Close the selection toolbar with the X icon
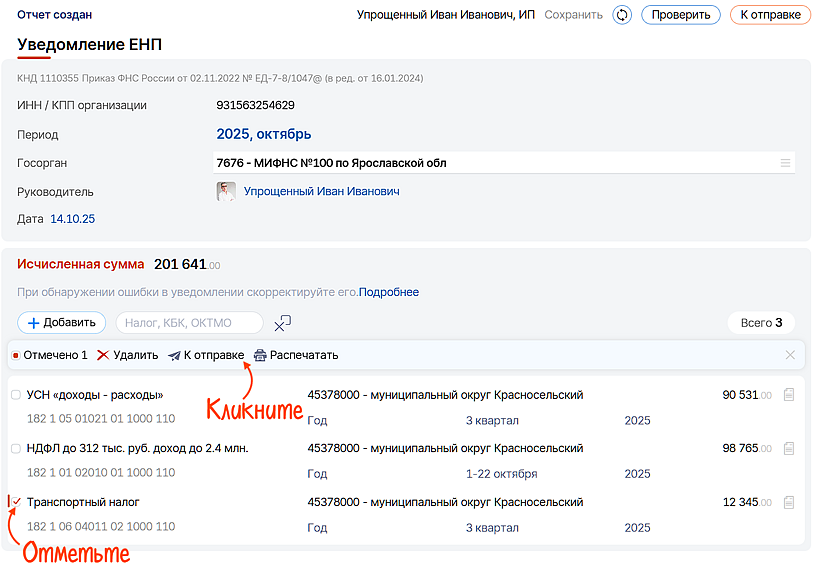 790,355
